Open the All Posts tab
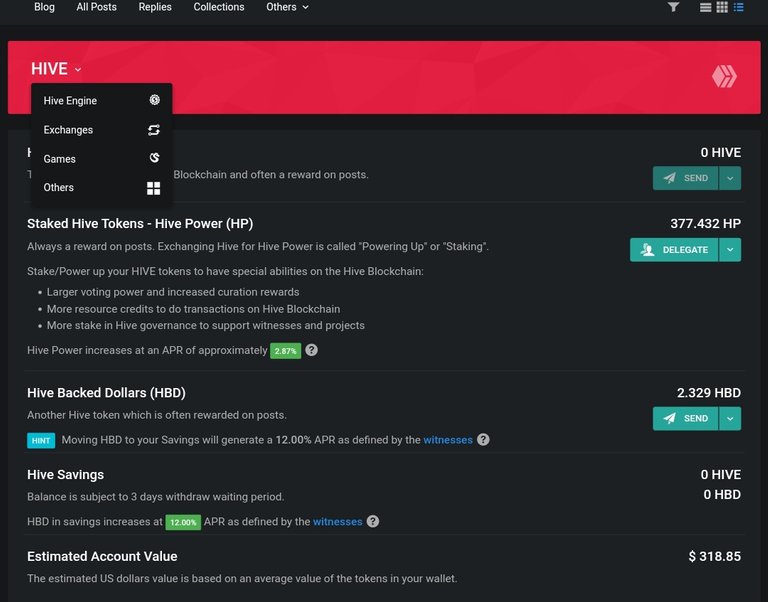This screenshot has height=602, width=768. tap(96, 7)
